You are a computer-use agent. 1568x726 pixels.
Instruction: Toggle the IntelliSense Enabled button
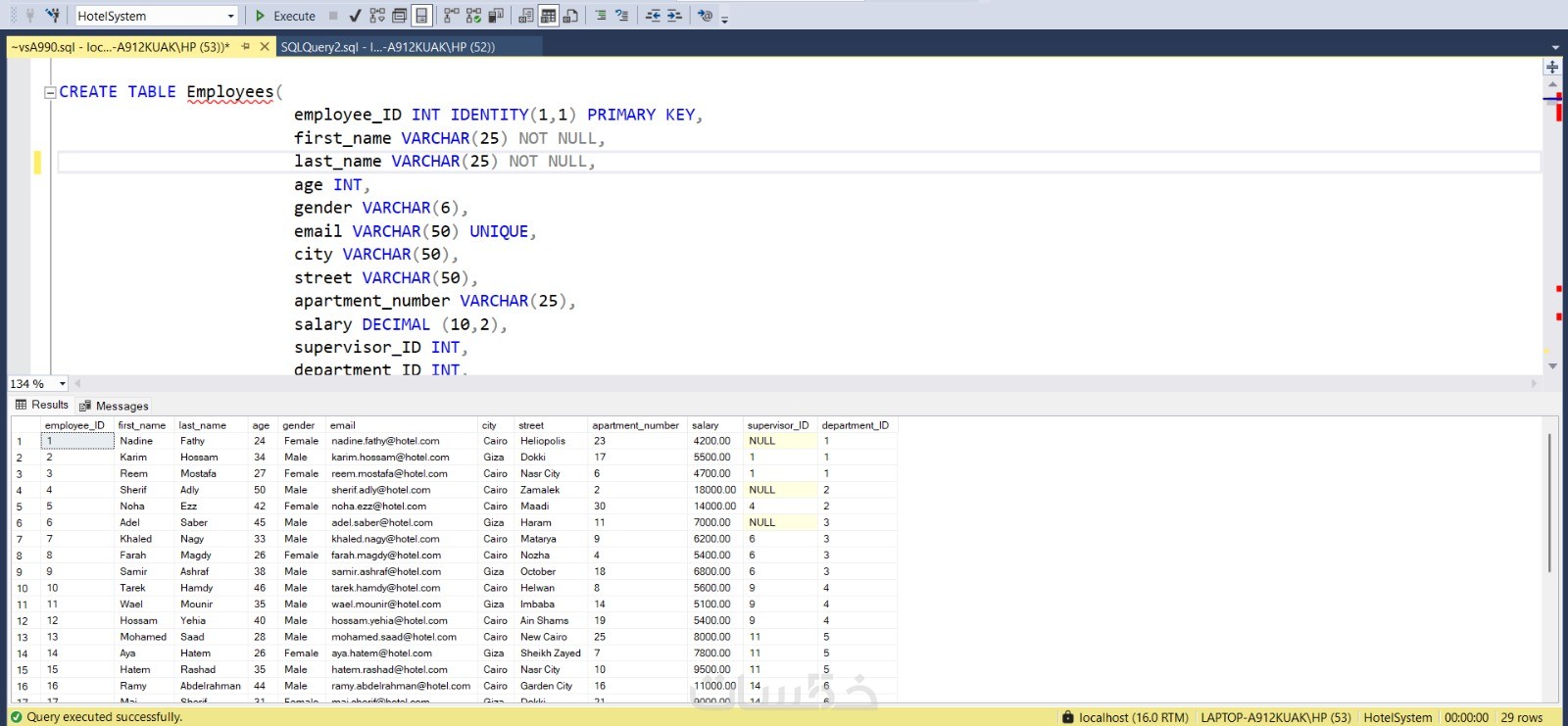[x=421, y=16]
